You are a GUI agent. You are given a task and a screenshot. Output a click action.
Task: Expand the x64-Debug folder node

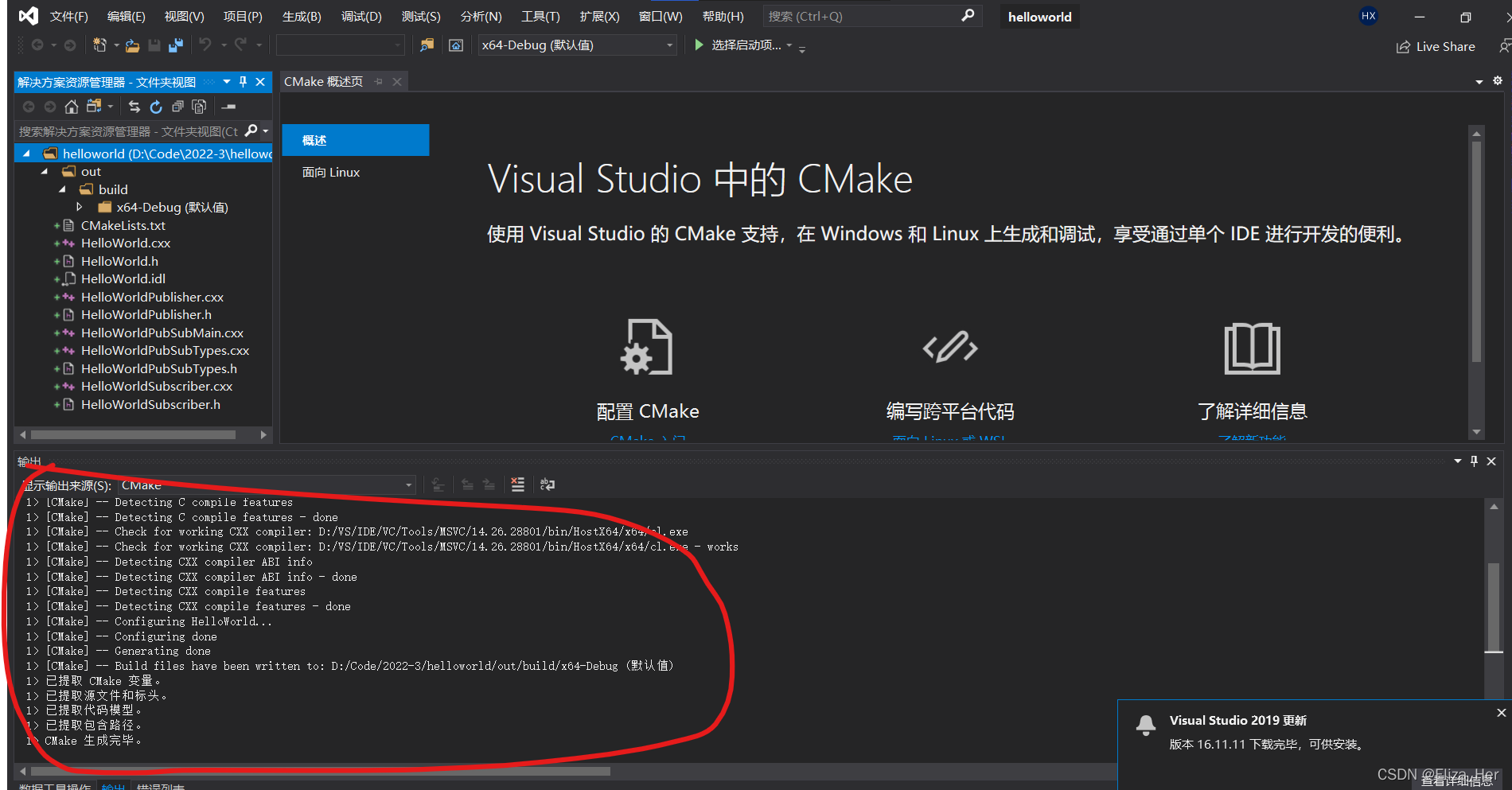pos(80,207)
